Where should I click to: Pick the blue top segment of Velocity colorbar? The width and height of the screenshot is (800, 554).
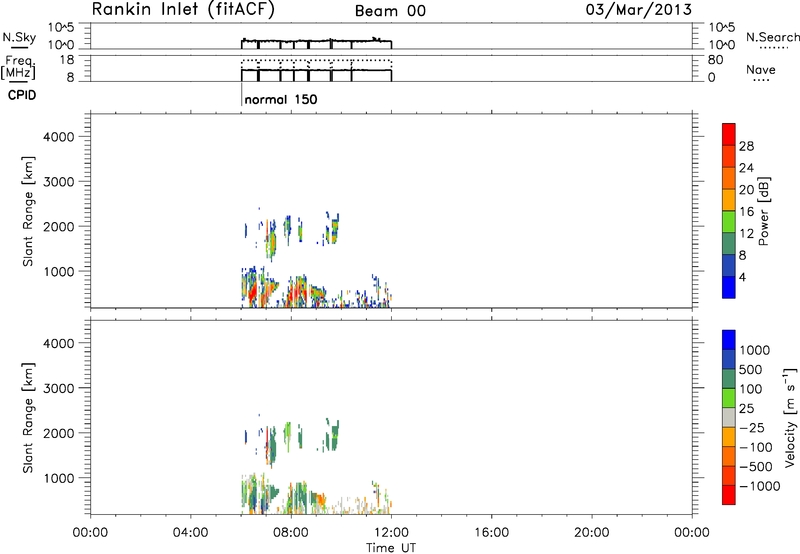pyautogui.click(x=729, y=340)
